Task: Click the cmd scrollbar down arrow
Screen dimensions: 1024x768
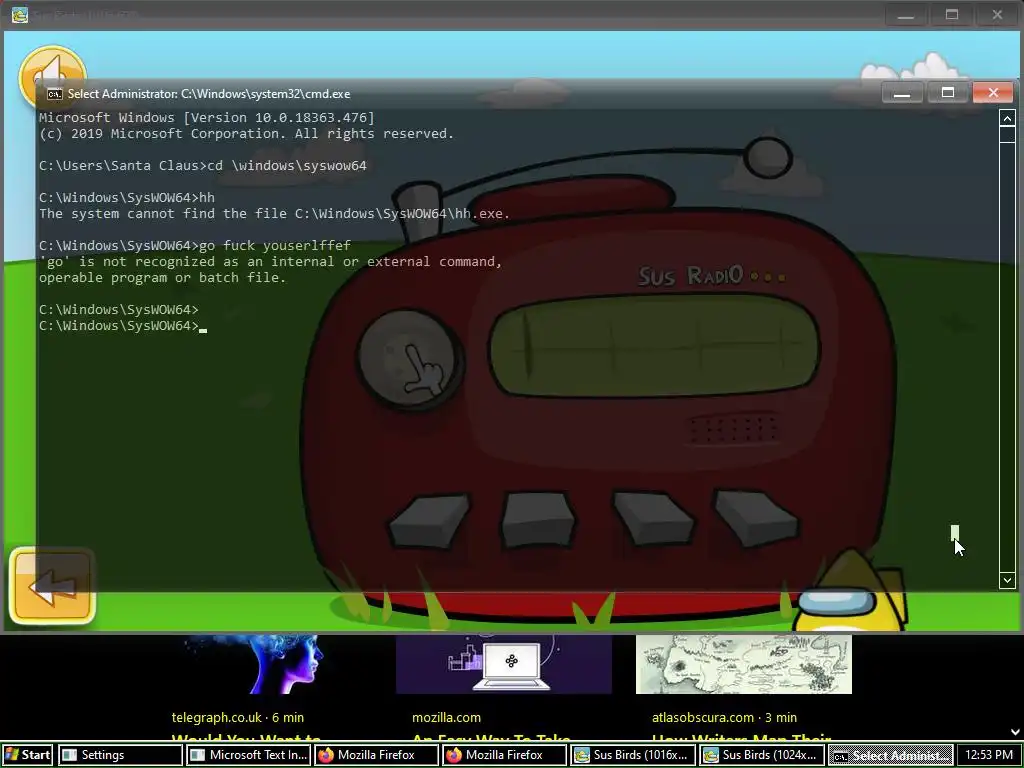Action: point(1007,580)
